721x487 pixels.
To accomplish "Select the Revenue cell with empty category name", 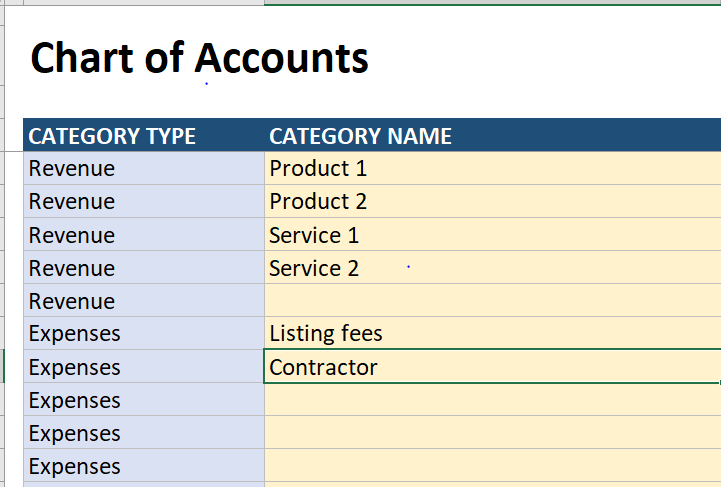I will pyautogui.click(x=144, y=300).
